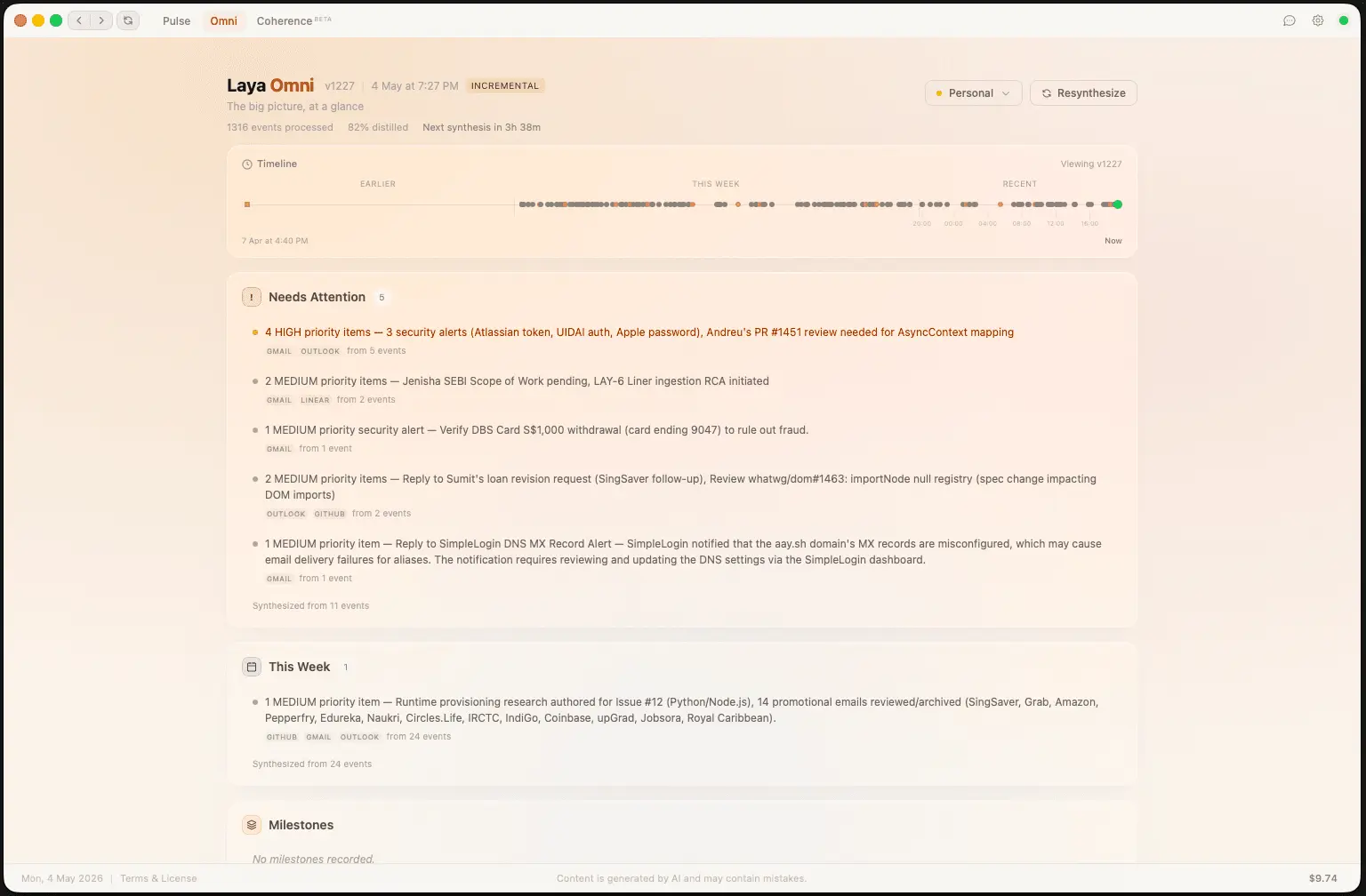Open the Personal profile dropdown
Image resolution: width=1366 pixels, height=896 pixels.
pyautogui.click(x=974, y=93)
